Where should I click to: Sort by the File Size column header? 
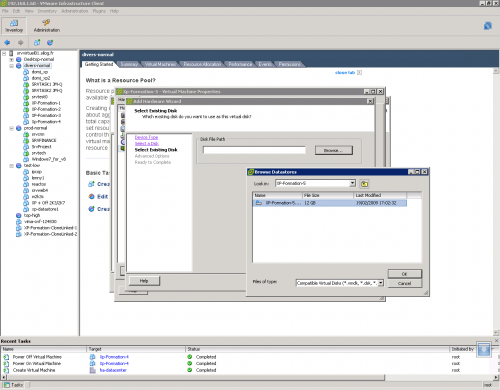328,195
